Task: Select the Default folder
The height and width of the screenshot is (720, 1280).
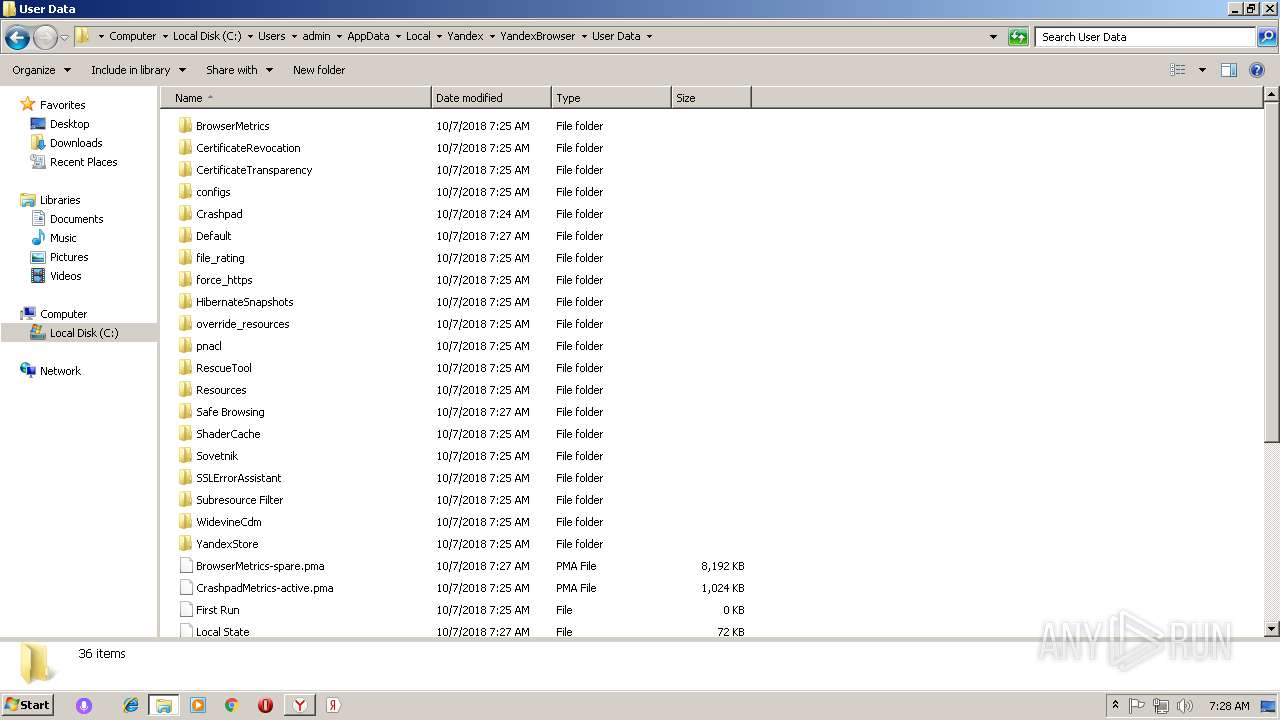Action: 213,236
